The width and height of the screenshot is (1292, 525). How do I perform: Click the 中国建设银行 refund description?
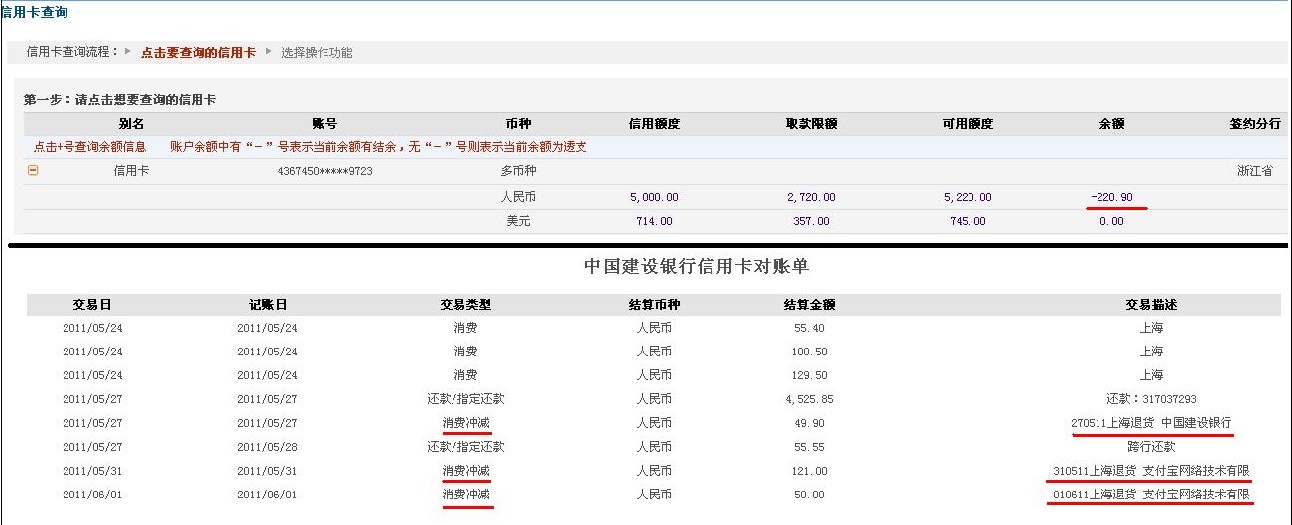point(1151,423)
